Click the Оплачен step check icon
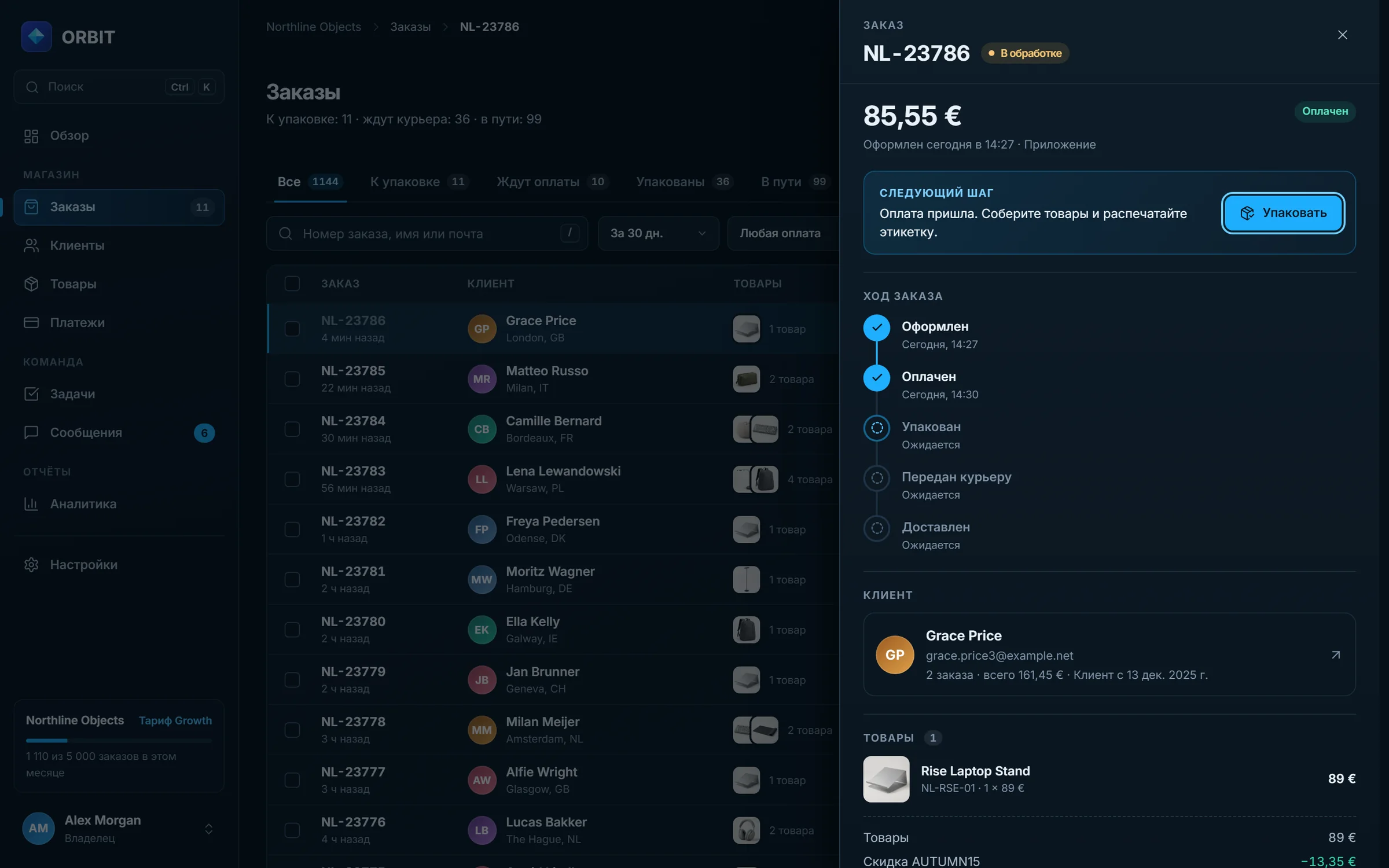1389x868 pixels. (877, 378)
